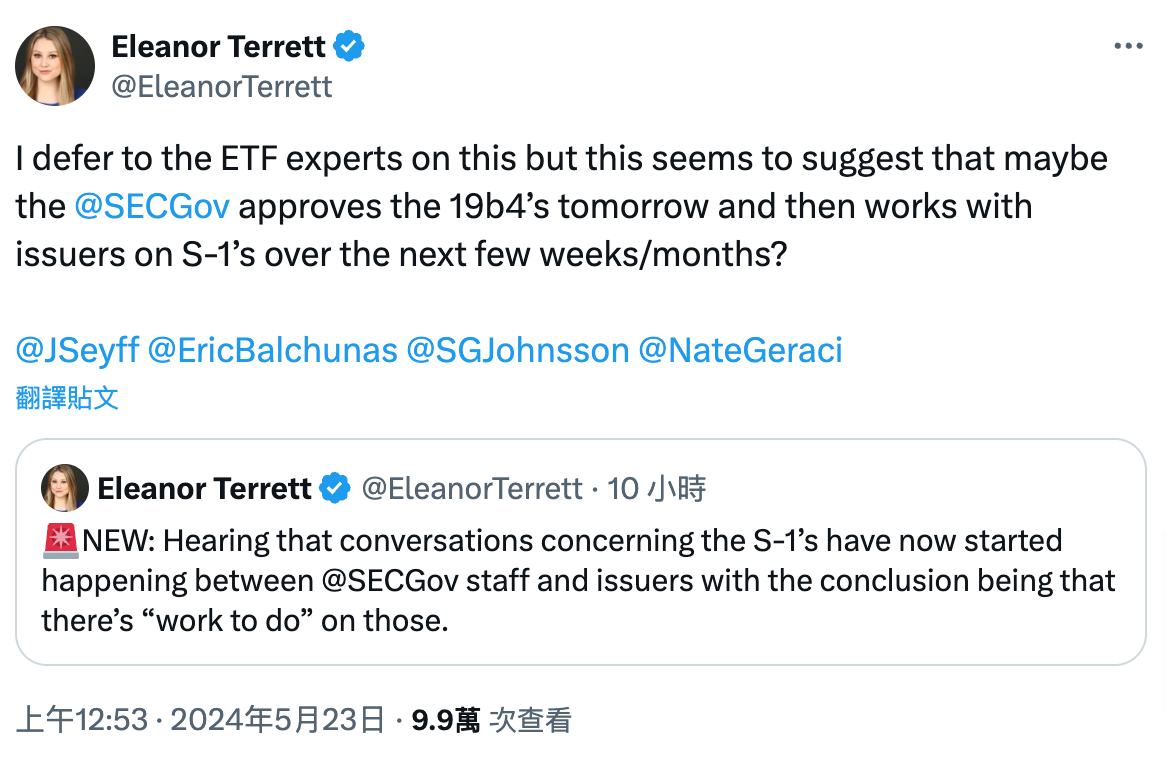This screenshot has height=764, width=1166.
Task: Open the @NateGeraci mention
Action: pos(740,350)
